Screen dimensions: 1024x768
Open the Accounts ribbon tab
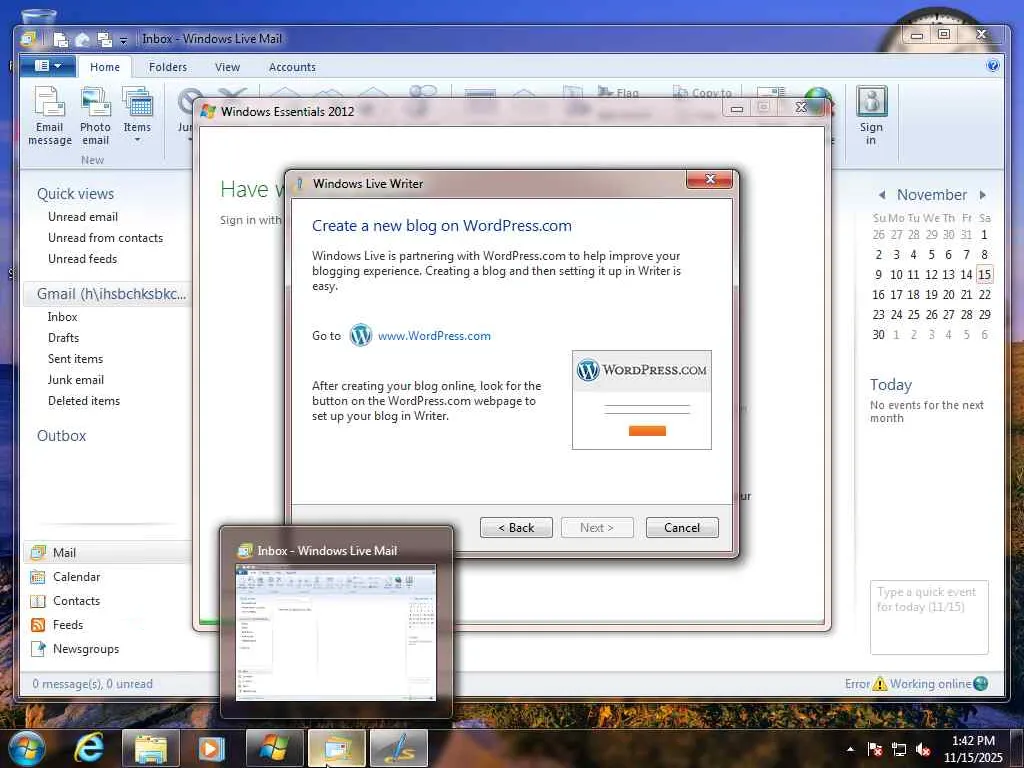(x=292, y=67)
